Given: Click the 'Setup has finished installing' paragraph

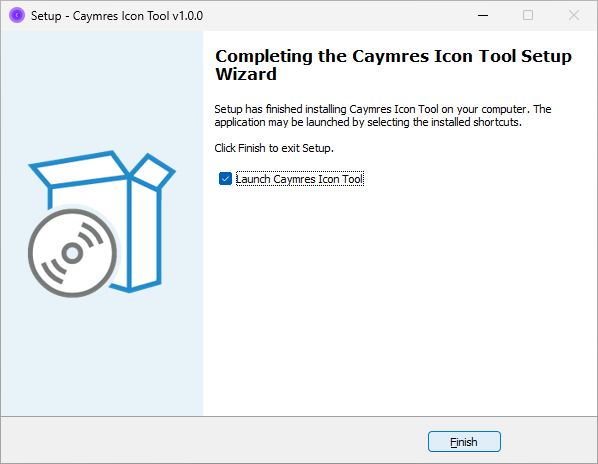Looking at the screenshot, I should [383, 116].
